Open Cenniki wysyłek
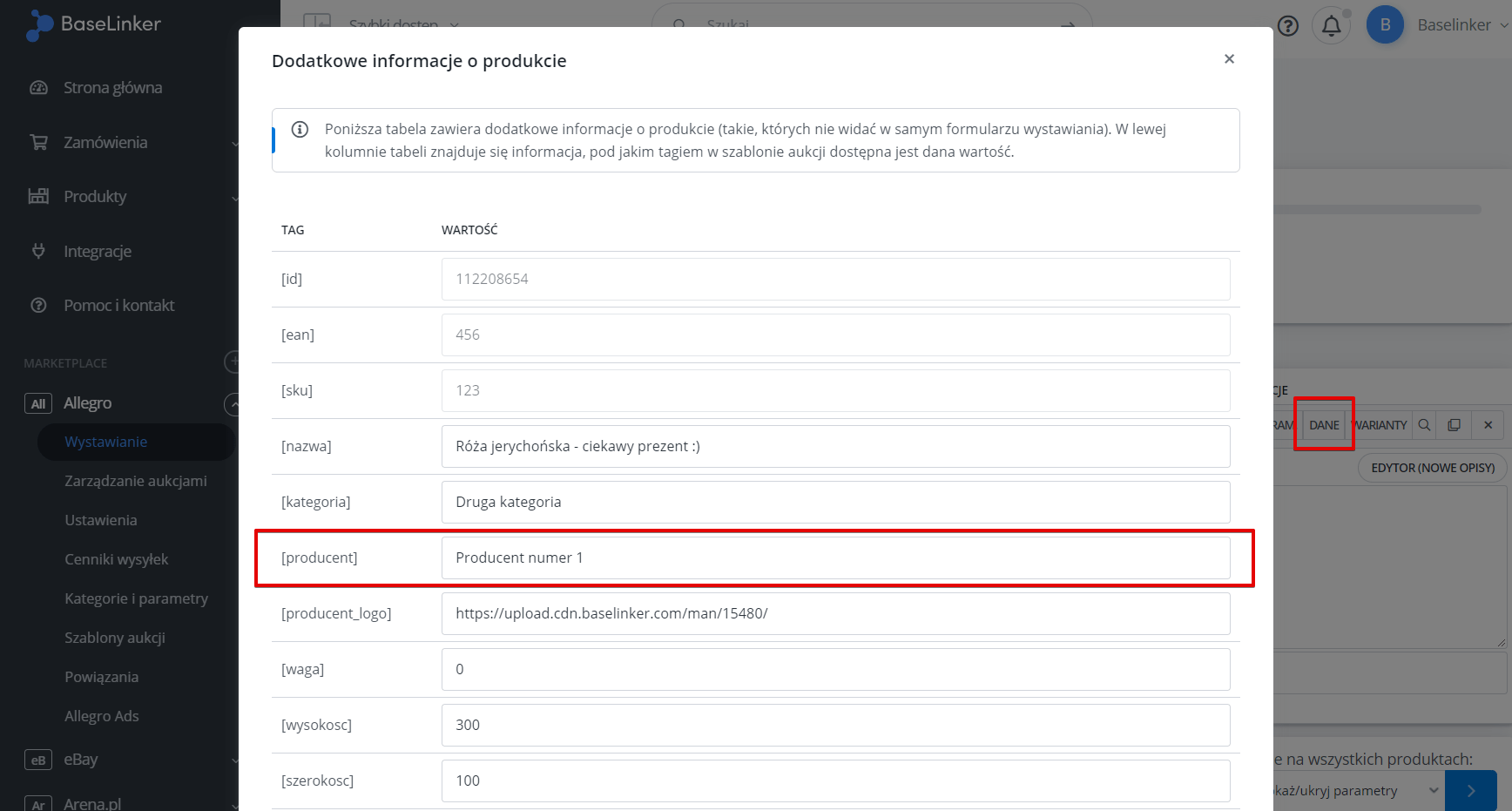This screenshot has width=1512, height=811. coord(117,559)
